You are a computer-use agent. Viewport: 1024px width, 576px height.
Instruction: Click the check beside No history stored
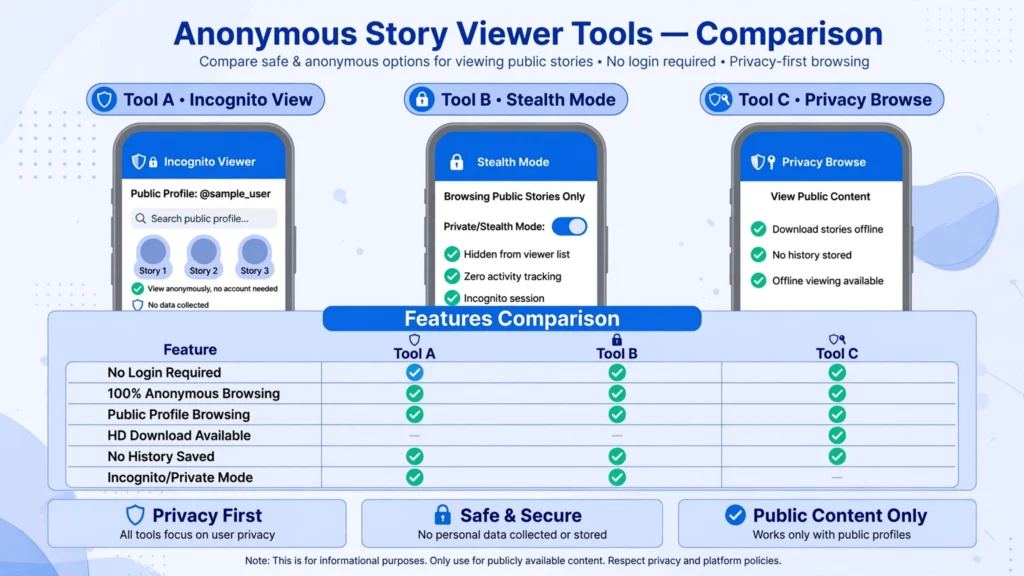[x=758, y=255]
